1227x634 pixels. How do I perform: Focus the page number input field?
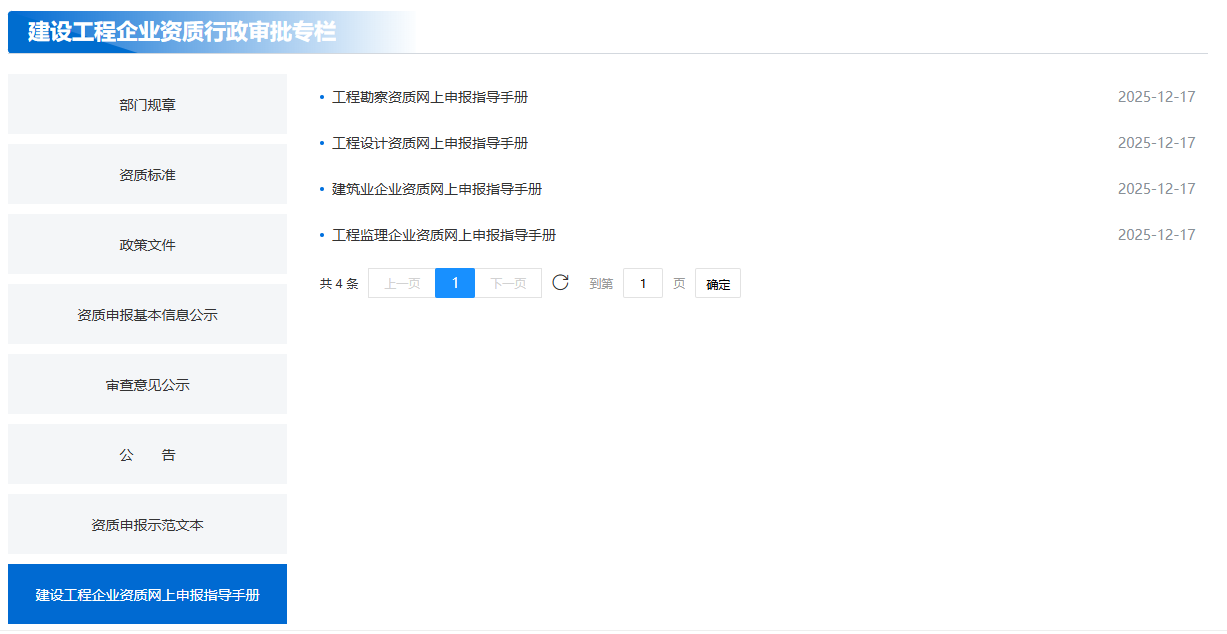[x=642, y=283]
